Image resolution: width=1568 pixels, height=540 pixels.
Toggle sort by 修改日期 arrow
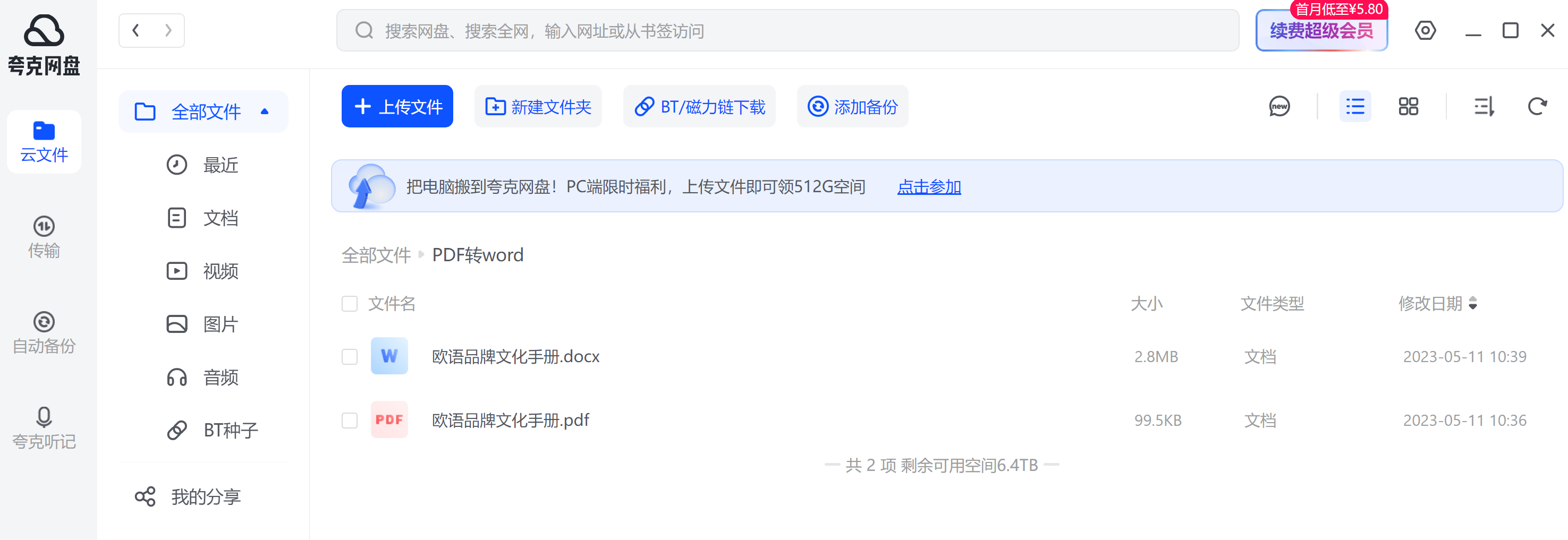[x=1473, y=303]
